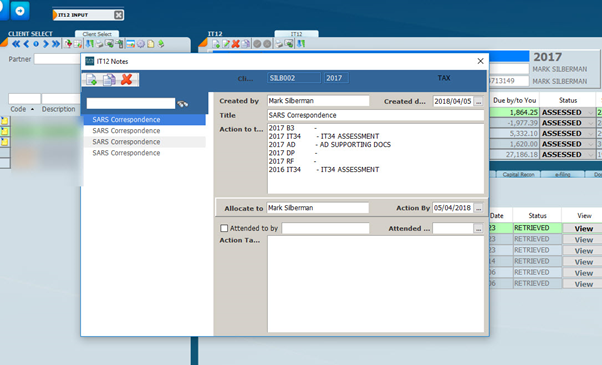602x365 pixels.
Task: Tick the Attended to by checkbox
Action: click(224, 228)
